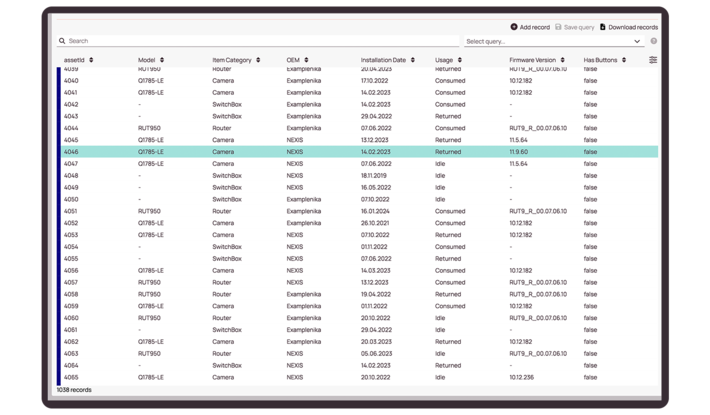Viewport: 710px width, 415px height.
Task: Click the Installation Date column header
Action: 383,60
